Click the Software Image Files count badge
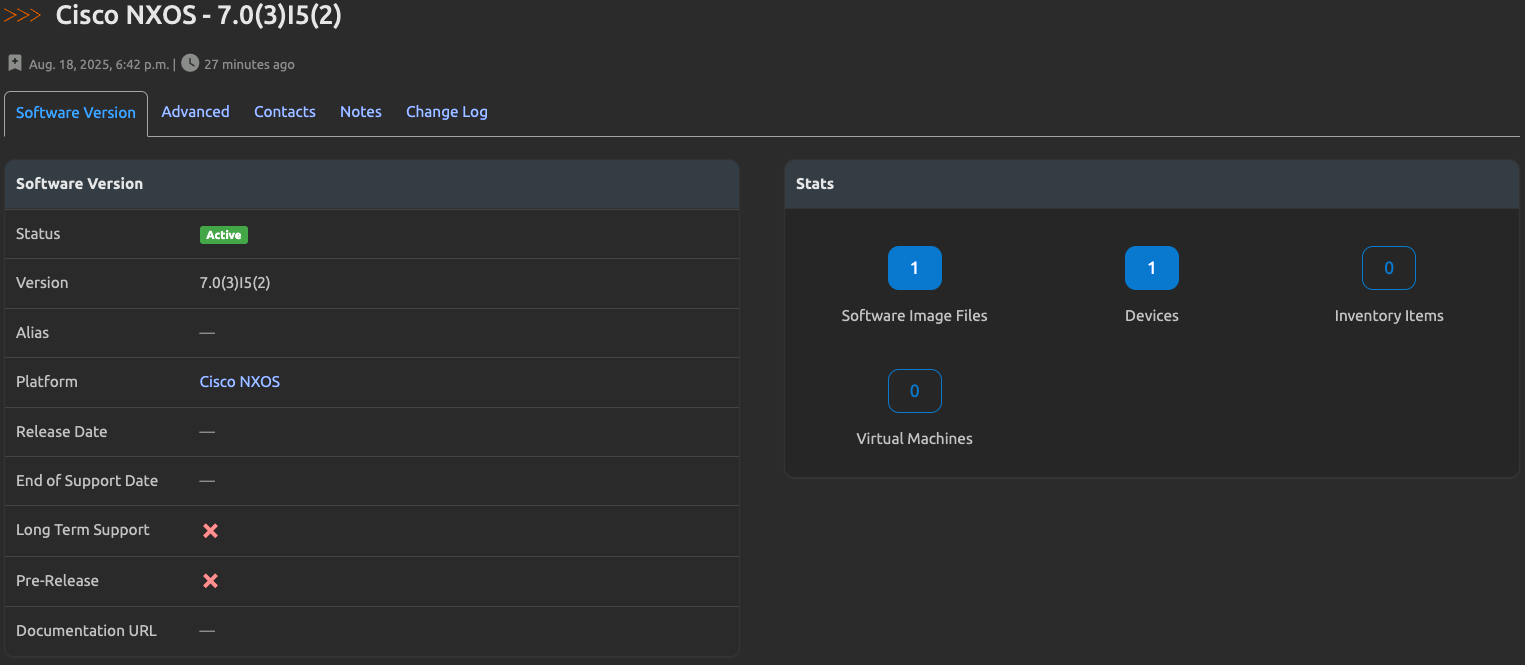Viewport: 1525px width, 665px height. click(914, 267)
